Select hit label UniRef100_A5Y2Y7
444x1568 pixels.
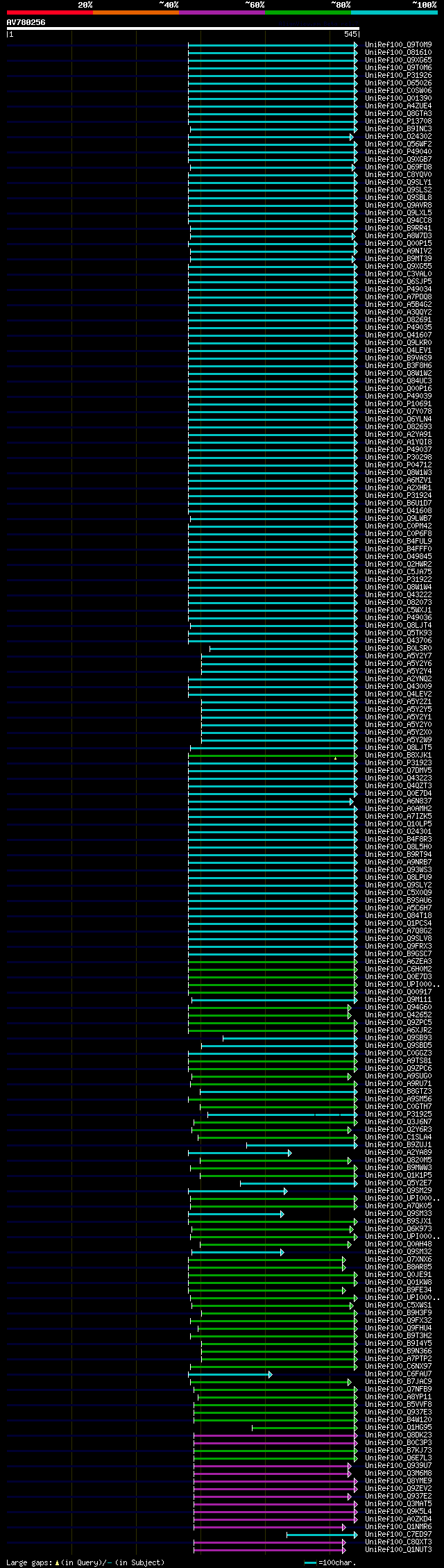point(398,656)
